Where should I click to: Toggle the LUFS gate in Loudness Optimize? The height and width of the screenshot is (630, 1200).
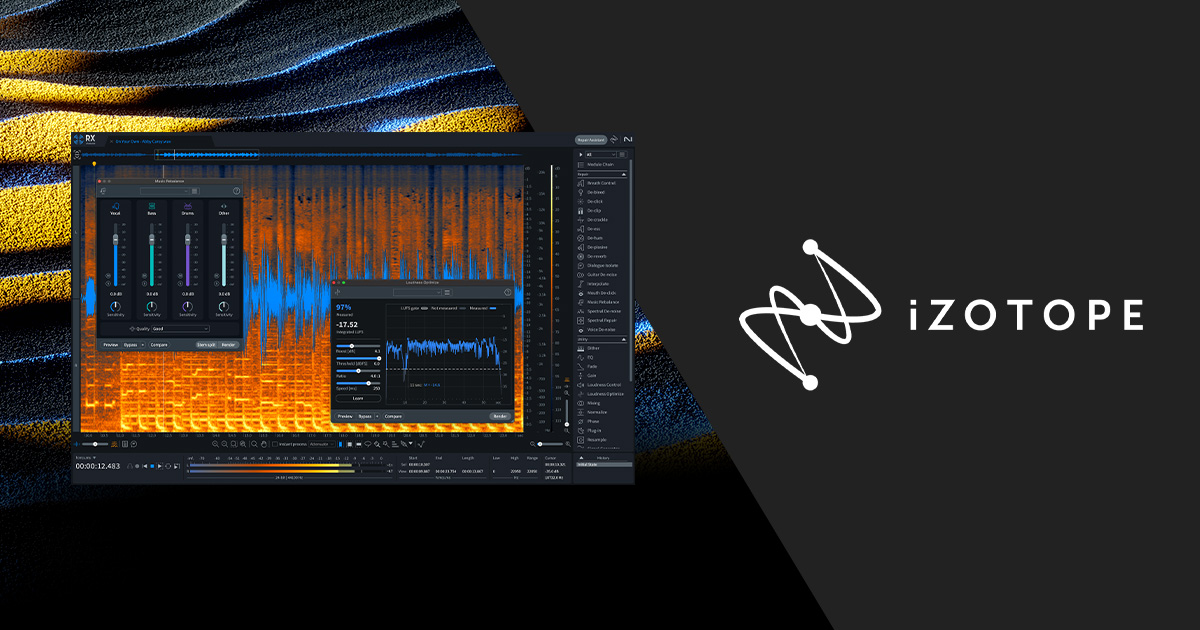pyautogui.click(x=424, y=307)
